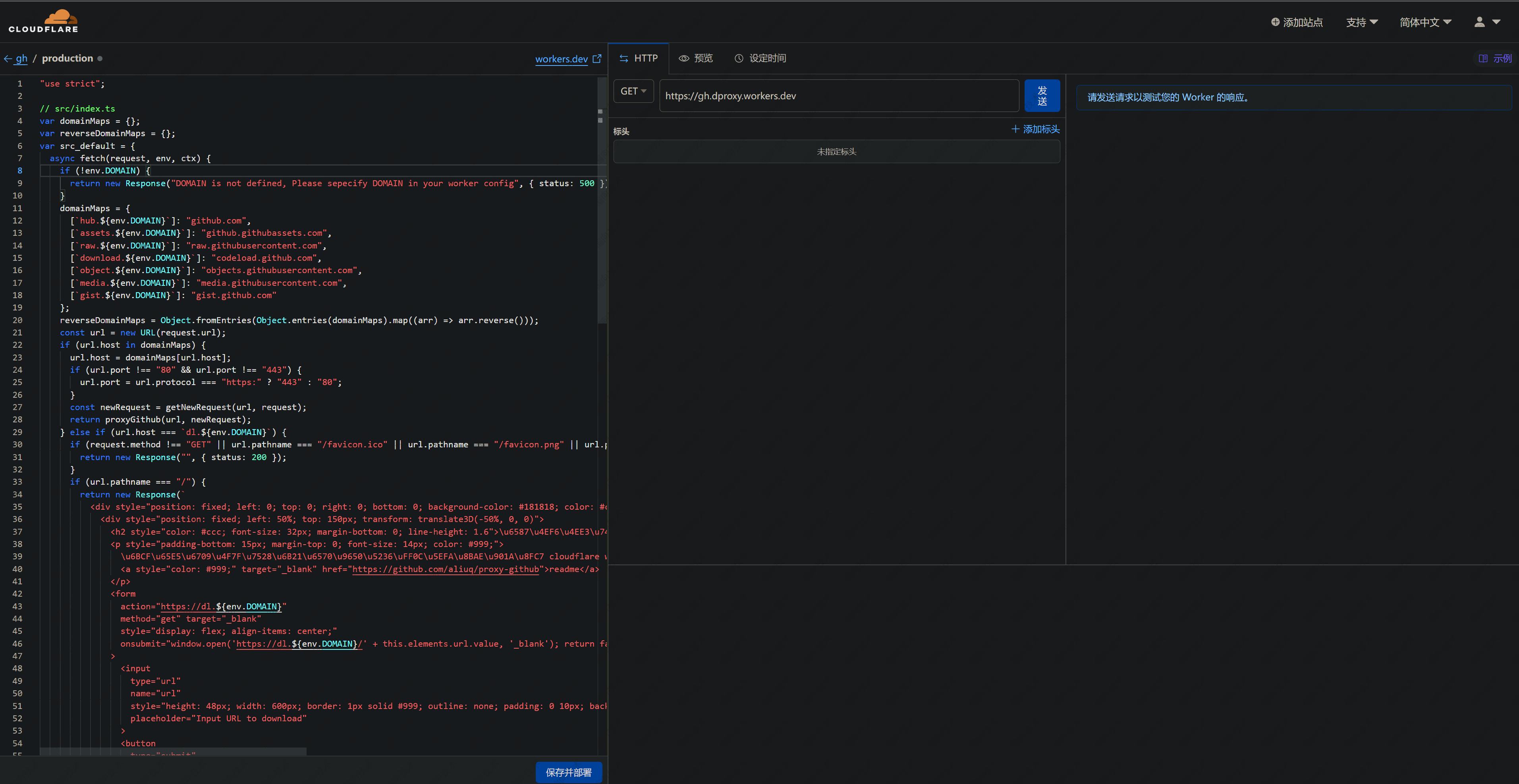This screenshot has height=784, width=1519.
Task: Click the 未指定标头 no headers placeholder
Action: pos(836,152)
